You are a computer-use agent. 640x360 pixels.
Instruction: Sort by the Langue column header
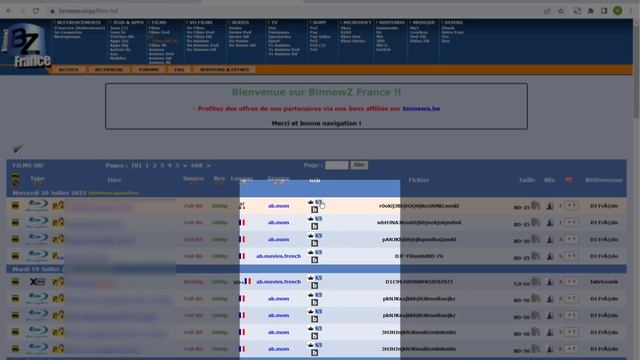pyautogui.click(x=242, y=178)
